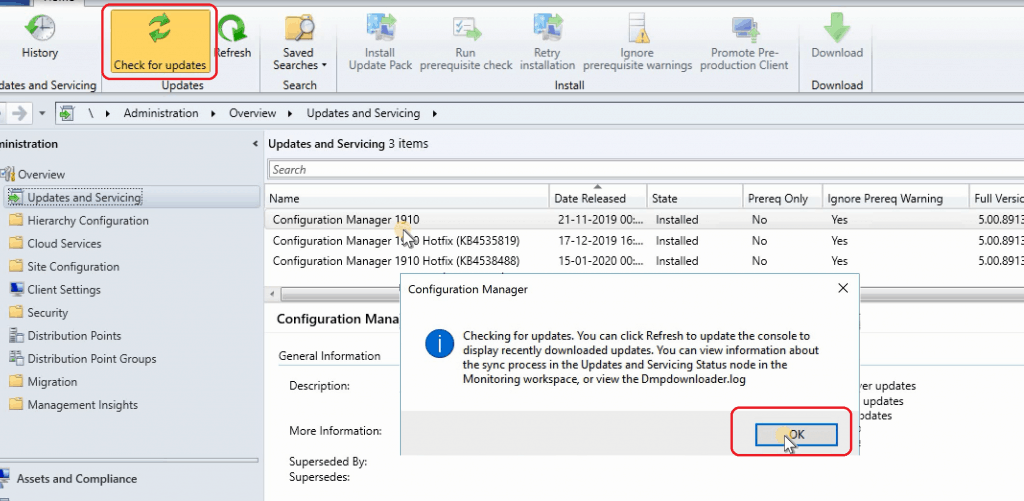Select Overview in the breadcrumb

[x=252, y=113]
